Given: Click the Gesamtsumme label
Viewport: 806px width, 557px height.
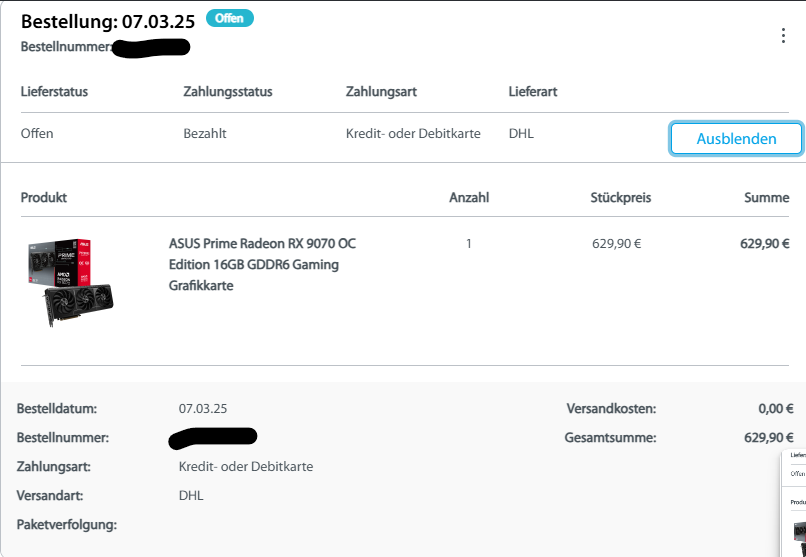Looking at the screenshot, I should pyautogui.click(x=610, y=438).
